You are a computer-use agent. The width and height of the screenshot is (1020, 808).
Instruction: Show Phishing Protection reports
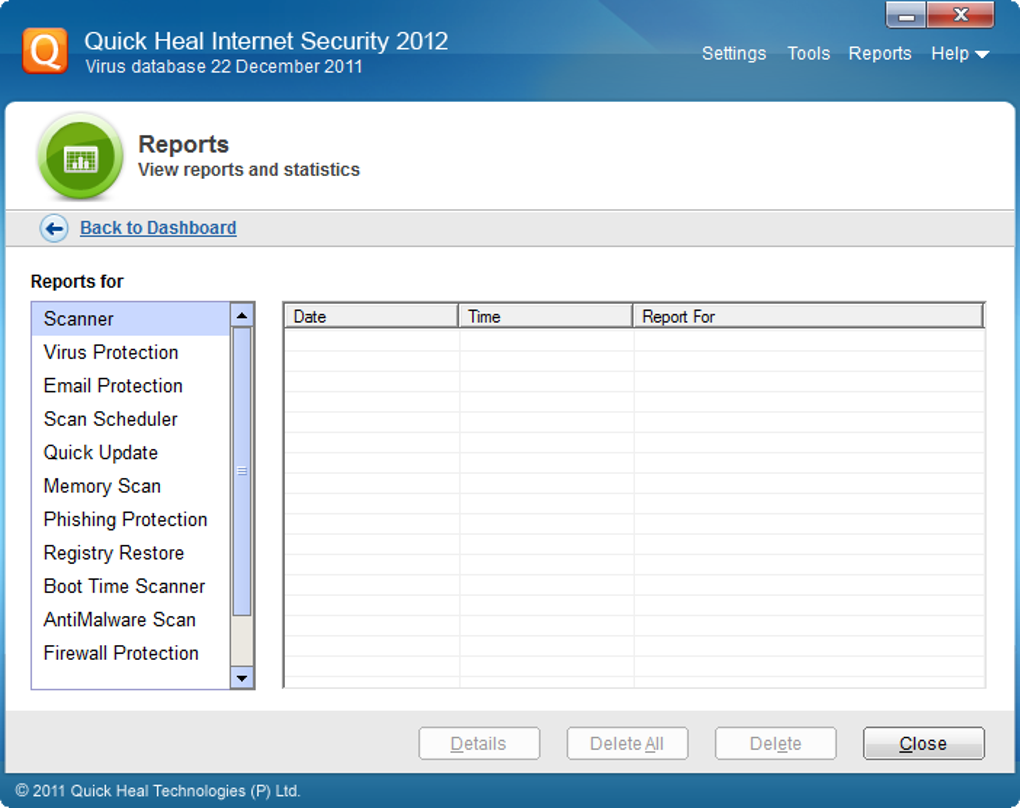pos(131,519)
